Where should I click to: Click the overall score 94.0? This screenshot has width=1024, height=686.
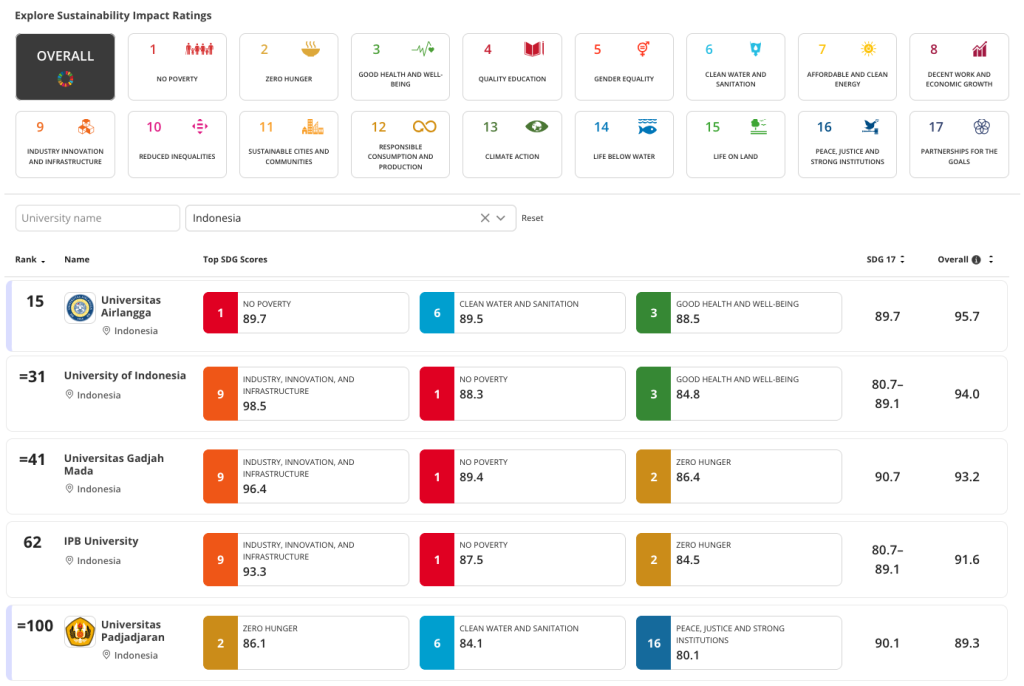coord(967,394)
